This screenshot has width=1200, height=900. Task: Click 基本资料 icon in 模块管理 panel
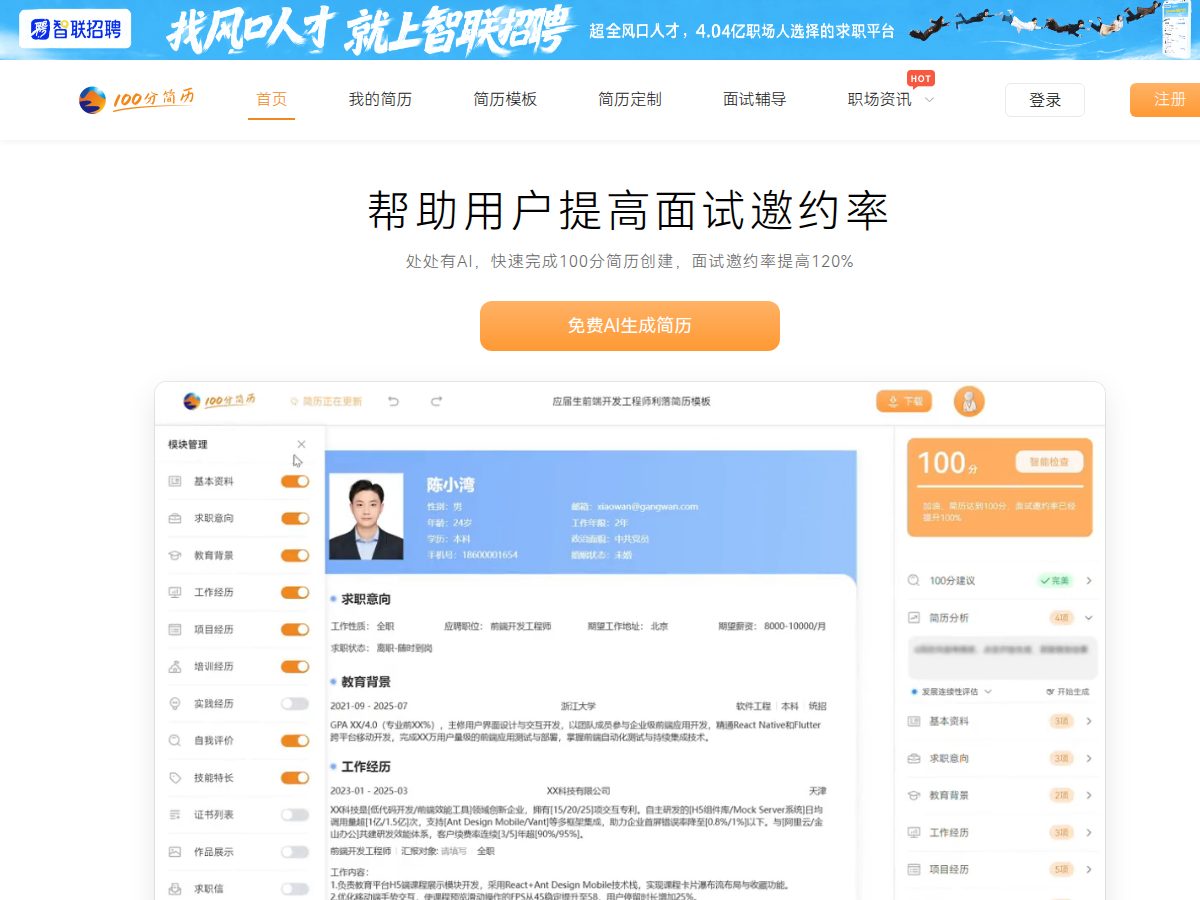(x=175, y=481)
